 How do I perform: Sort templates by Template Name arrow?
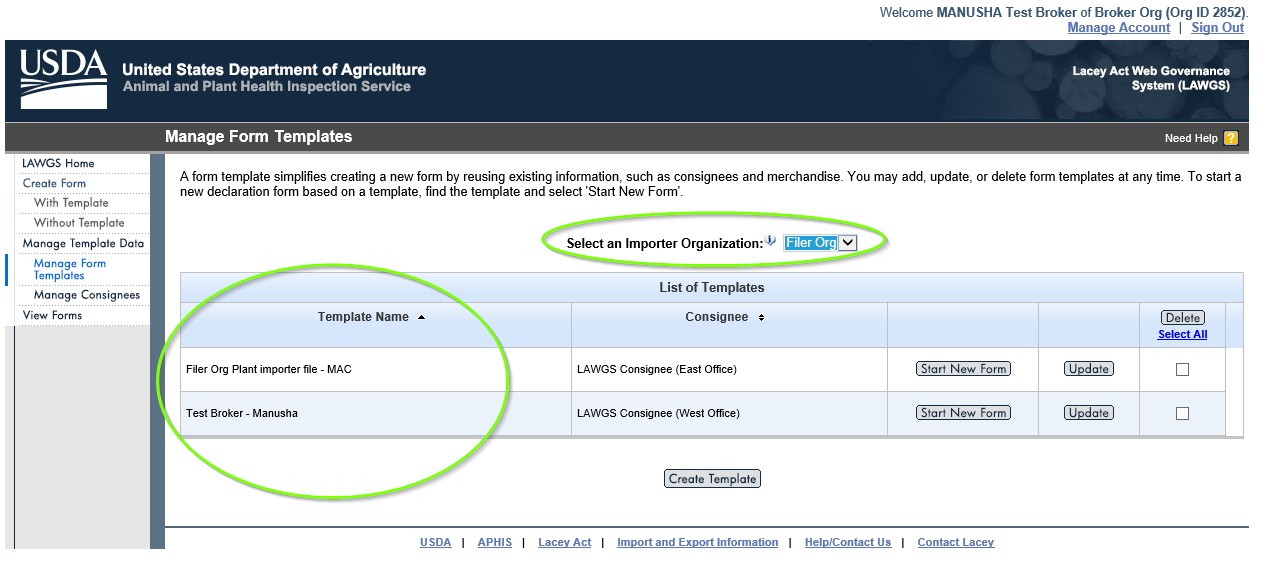421,317
